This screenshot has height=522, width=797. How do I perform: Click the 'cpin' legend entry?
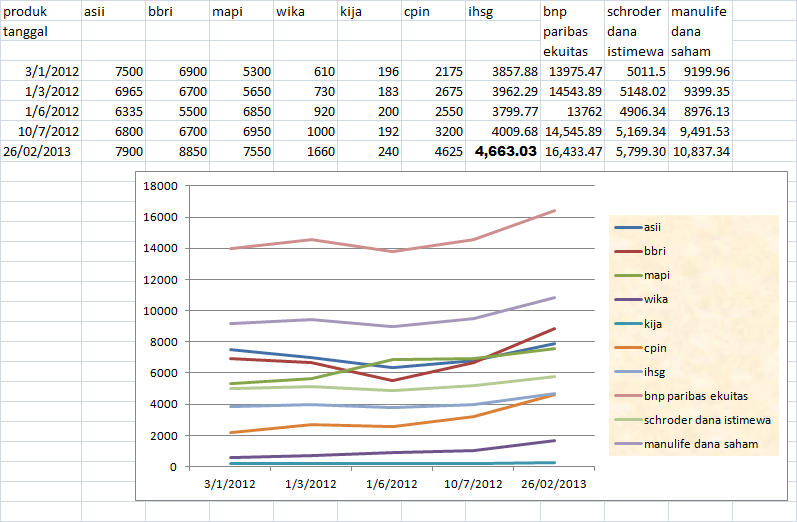coord(640,348)
